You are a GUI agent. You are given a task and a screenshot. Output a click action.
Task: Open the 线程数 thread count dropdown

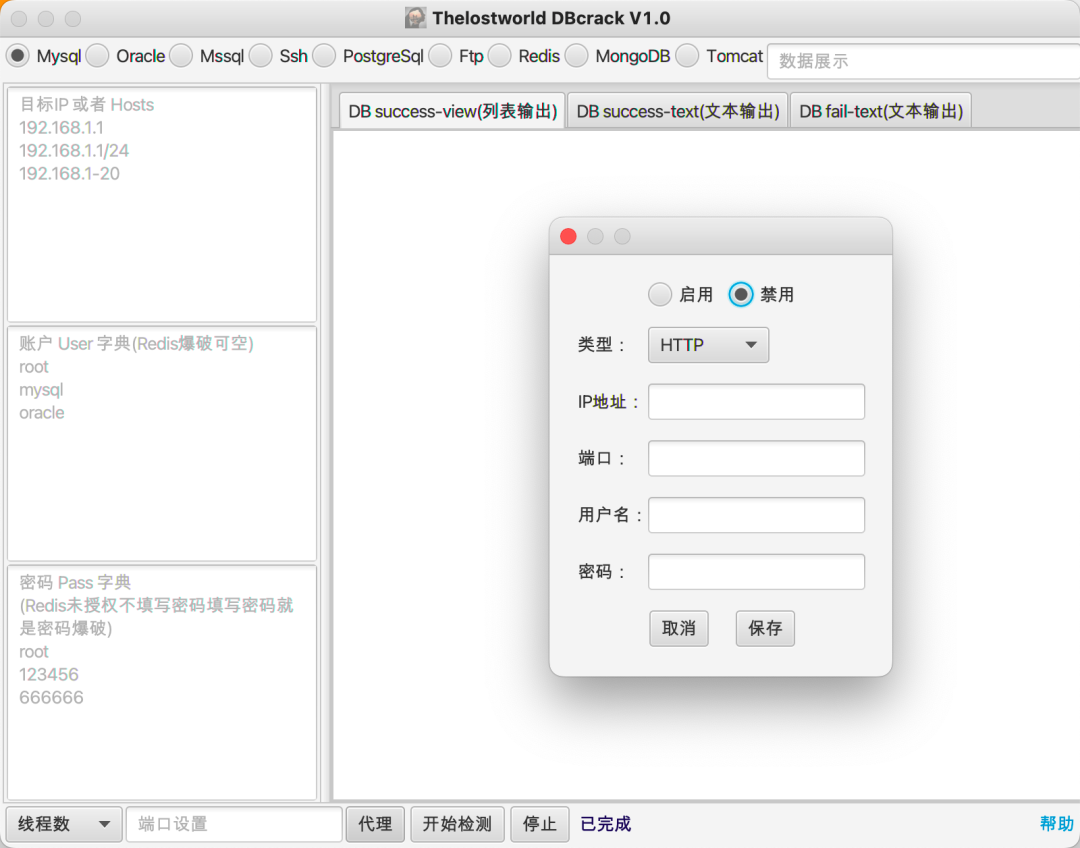tap(64, 824)
